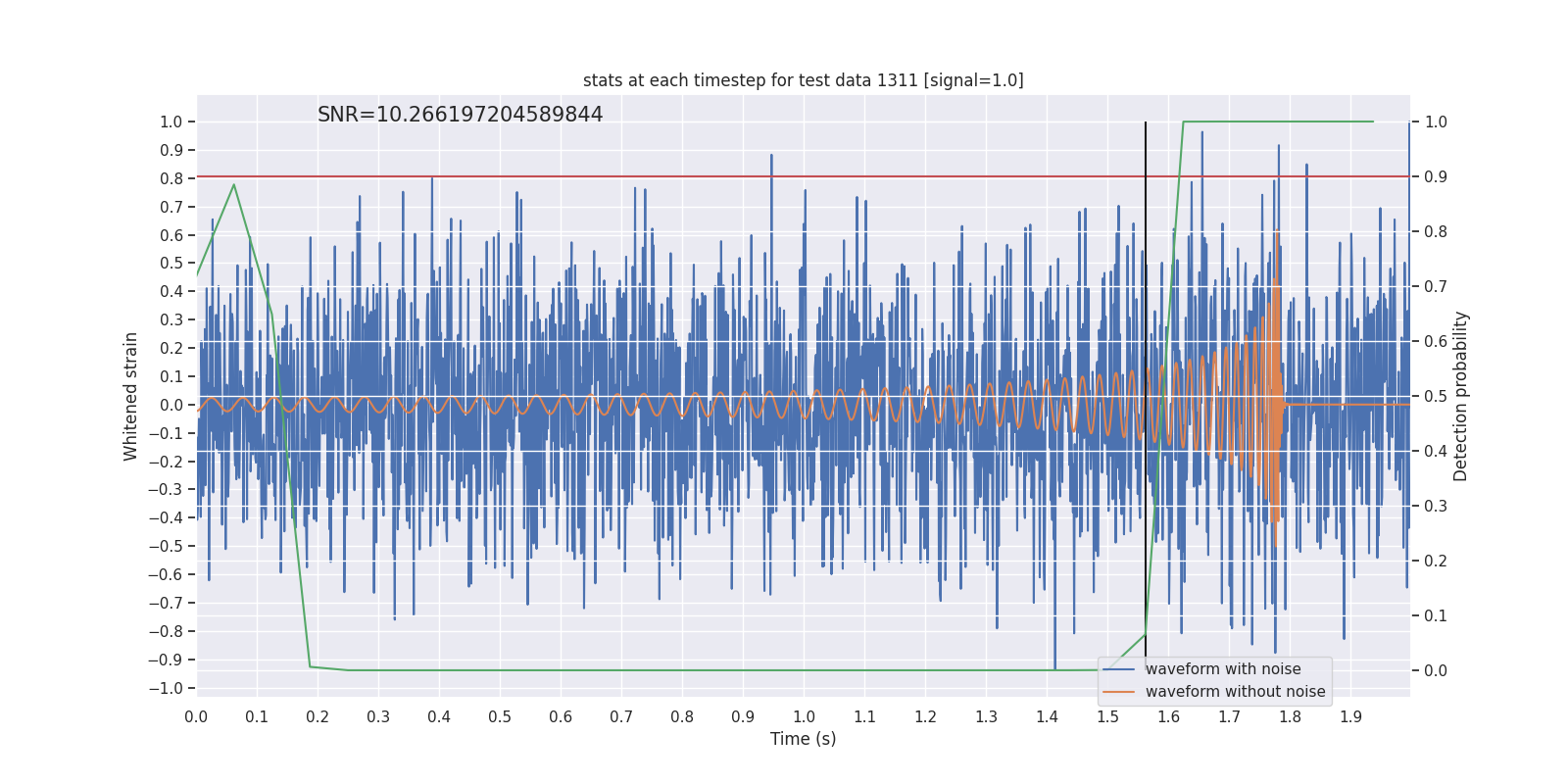Select Time axis tick label 0.2

click(x=318, y=717)
